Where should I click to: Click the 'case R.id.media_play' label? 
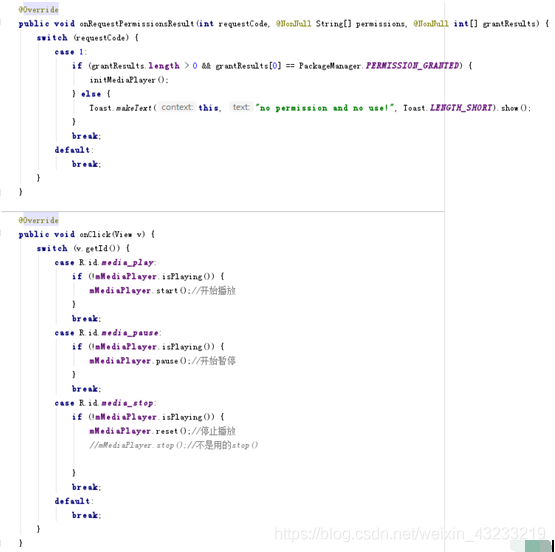105,263
